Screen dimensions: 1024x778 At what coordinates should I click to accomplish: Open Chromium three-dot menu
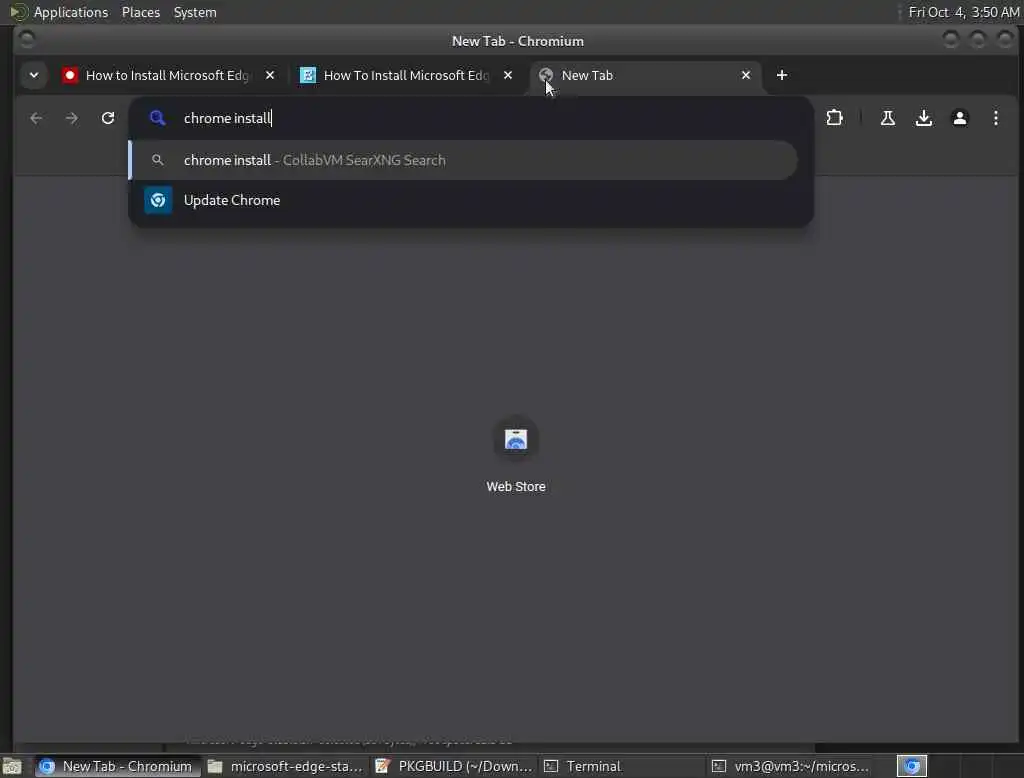click(995, 118)
